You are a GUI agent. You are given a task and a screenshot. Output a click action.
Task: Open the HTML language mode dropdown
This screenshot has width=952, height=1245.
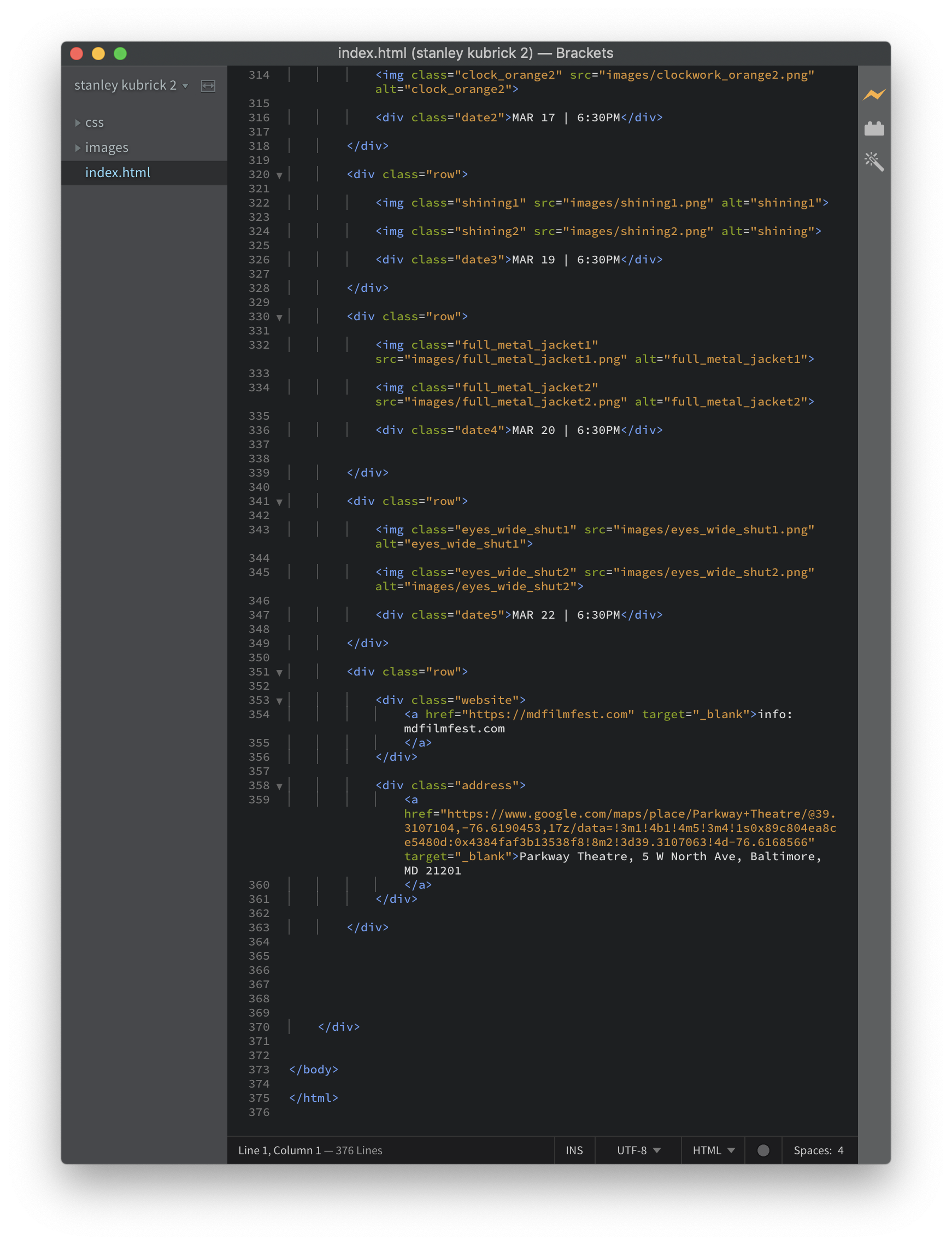[713, 1150]
